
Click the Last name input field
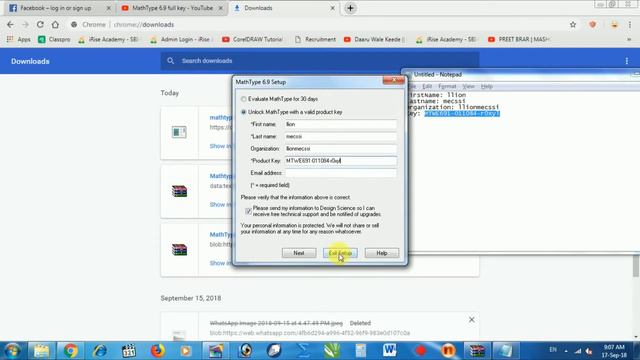pyautogui.click(x=340, y=136)
